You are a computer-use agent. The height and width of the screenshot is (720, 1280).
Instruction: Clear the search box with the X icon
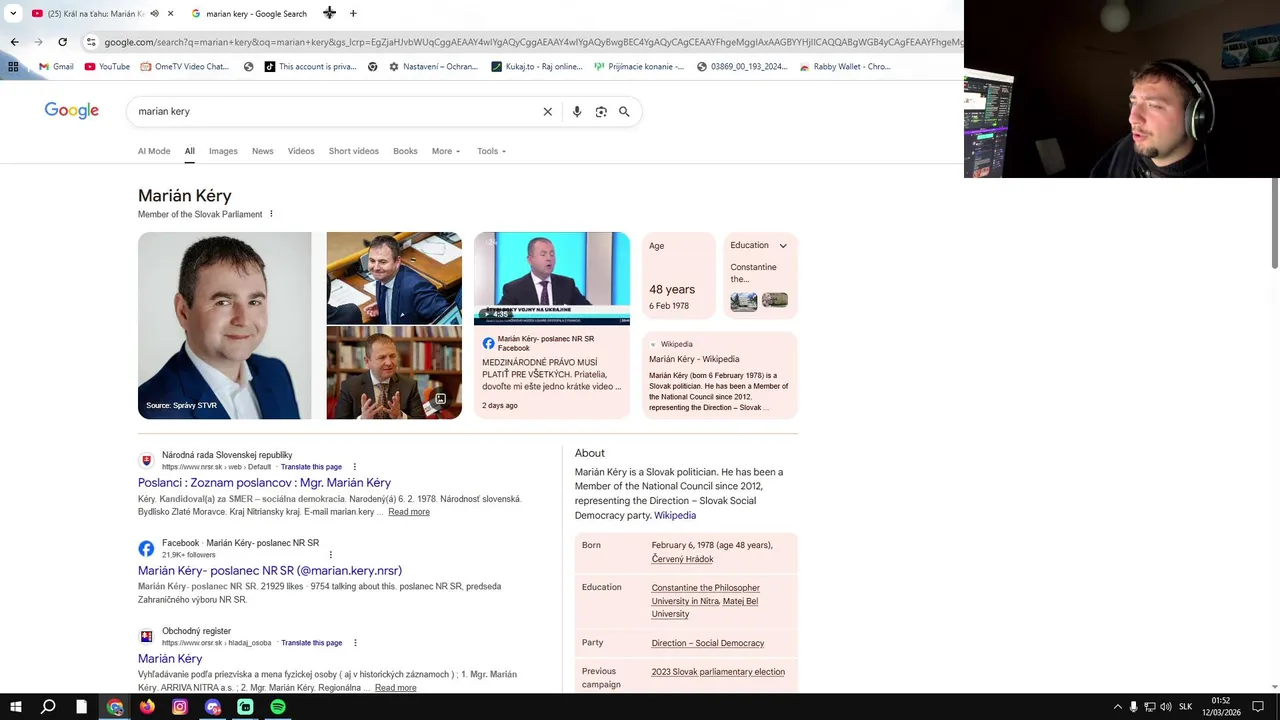tap(547, 111)
